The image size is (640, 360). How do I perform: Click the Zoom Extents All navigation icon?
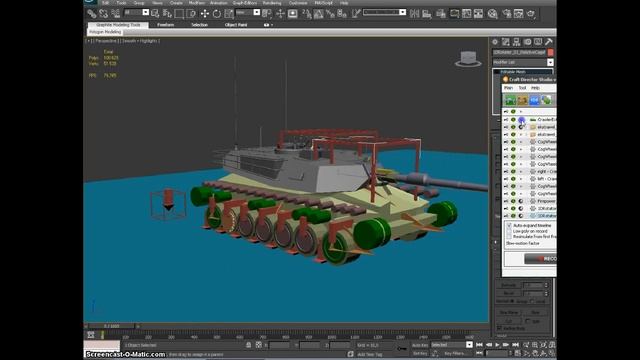[552, 345]
